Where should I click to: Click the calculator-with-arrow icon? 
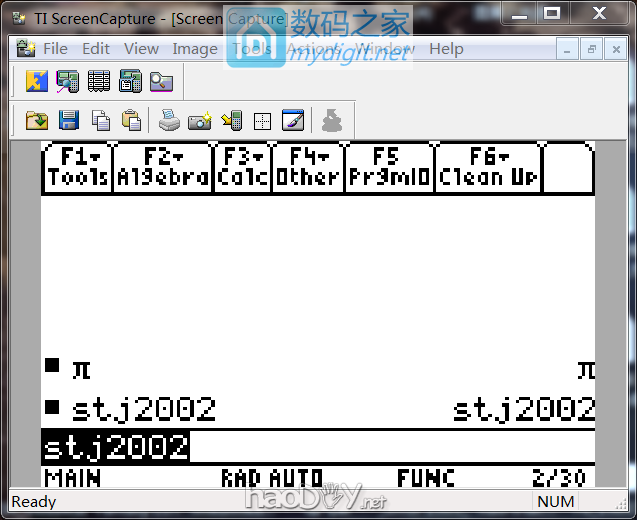tap(231, 121)
